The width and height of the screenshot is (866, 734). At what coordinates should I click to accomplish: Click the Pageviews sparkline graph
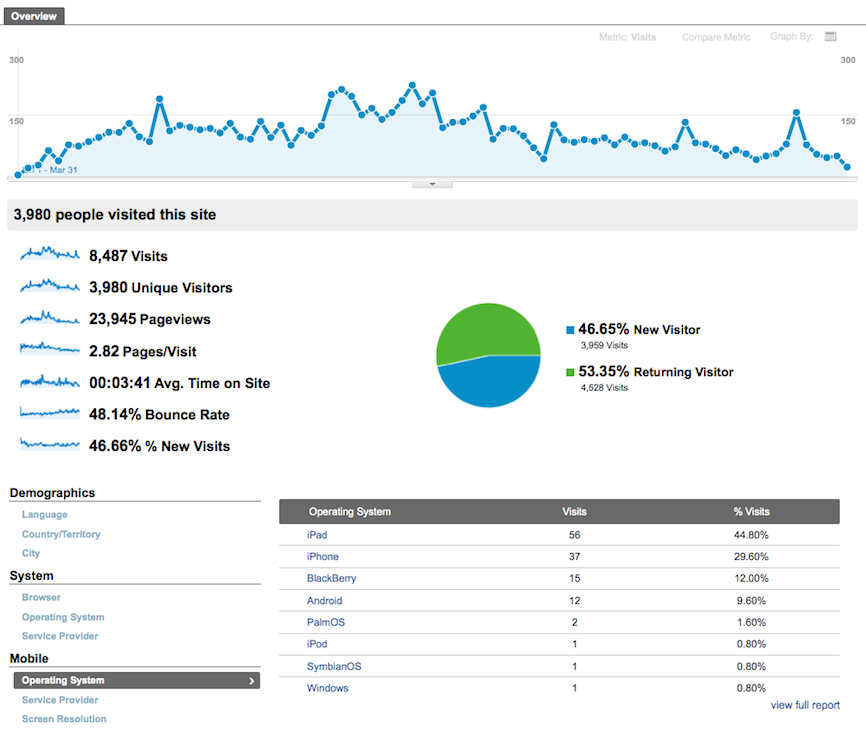[49, 318]
